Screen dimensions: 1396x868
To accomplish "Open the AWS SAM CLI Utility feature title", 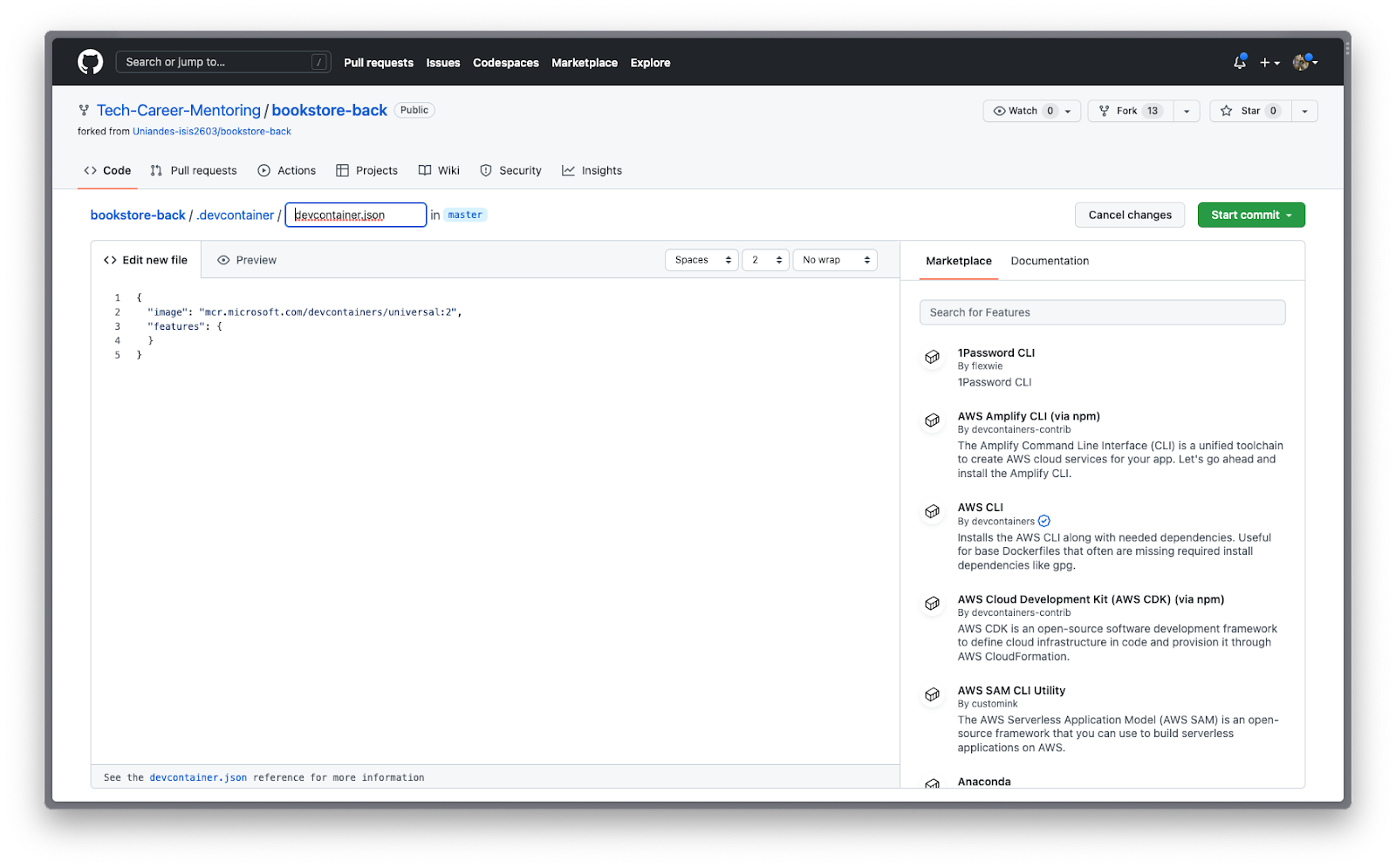I will (x=1011, y=690).
